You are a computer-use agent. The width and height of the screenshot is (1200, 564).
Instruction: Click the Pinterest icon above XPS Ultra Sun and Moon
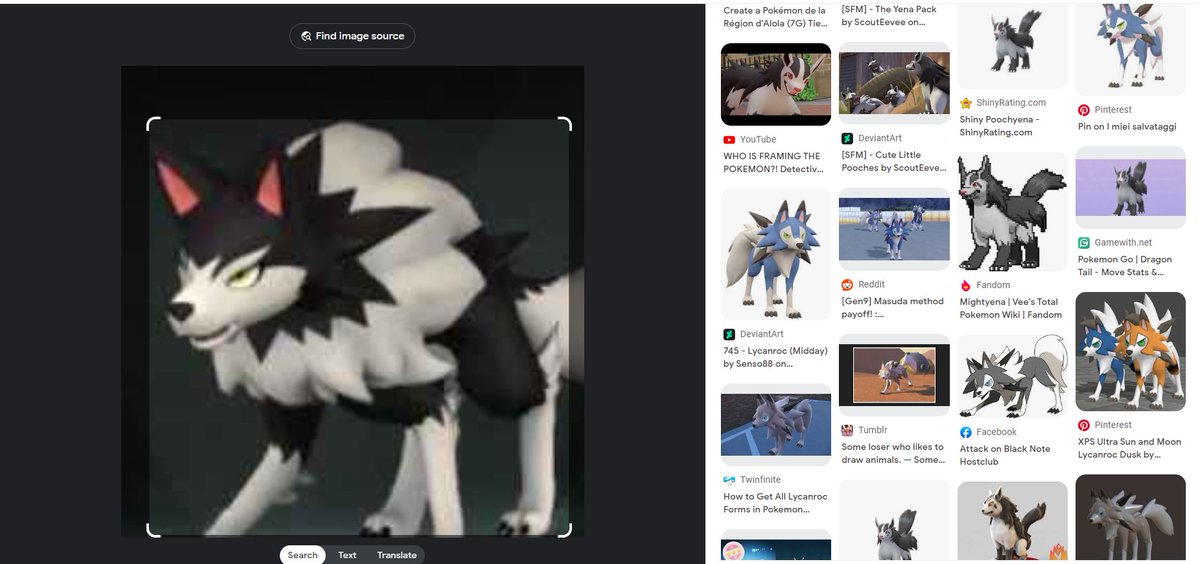(1084, 425)
